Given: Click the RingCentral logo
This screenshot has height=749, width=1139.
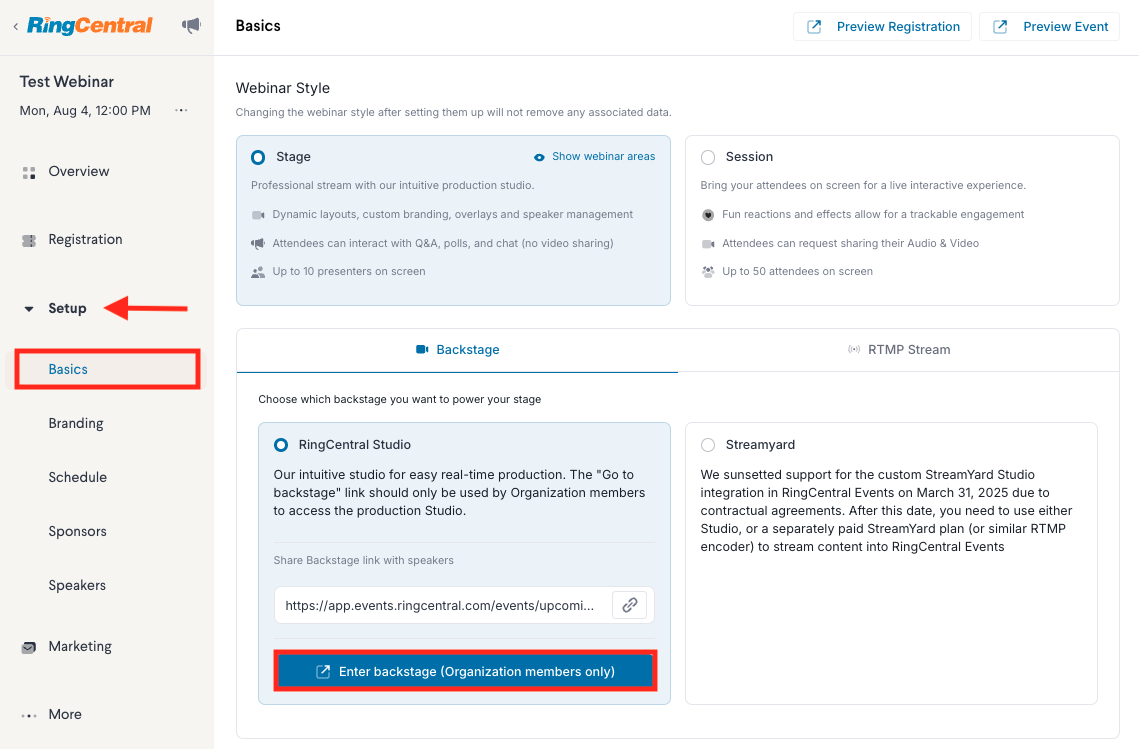Looking at the screenshot, I should (x=89, y=25).
